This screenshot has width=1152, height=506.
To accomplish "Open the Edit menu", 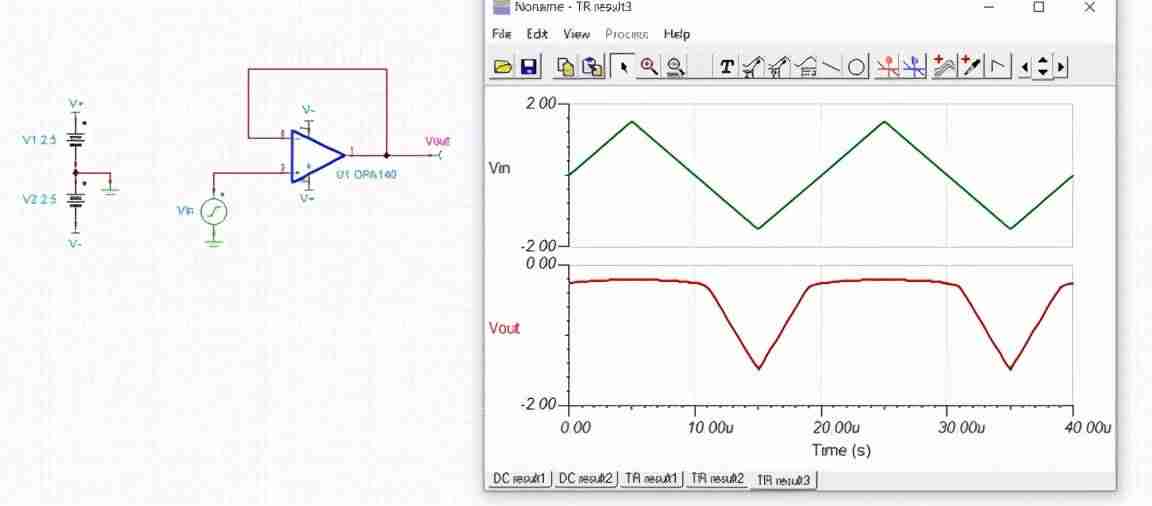I will pos(537,34).
